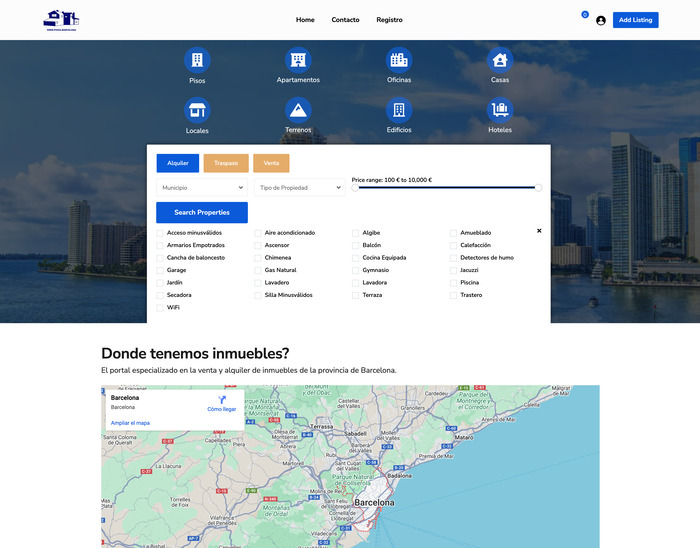700x548 pixels.
Task: Switch to the Venta tab
Action: [x=271, y=163]
